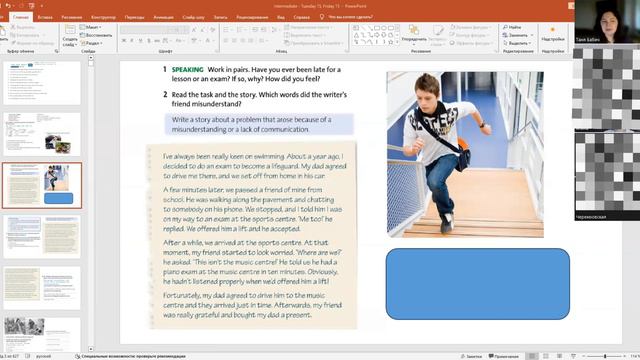Viewport: 640px width, 360px height.
Task: Select the second slide thumbnail with small photos
Action: click(42, 134)
